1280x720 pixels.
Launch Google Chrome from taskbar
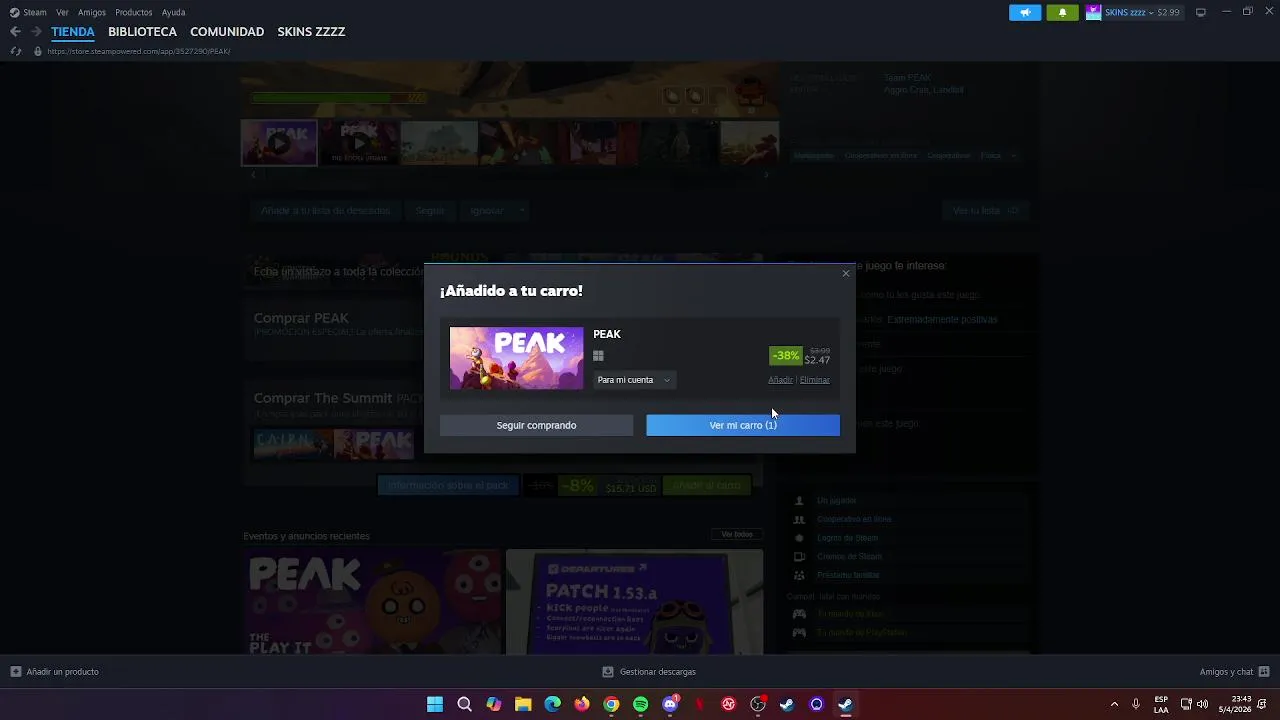(x=611, y=704)
